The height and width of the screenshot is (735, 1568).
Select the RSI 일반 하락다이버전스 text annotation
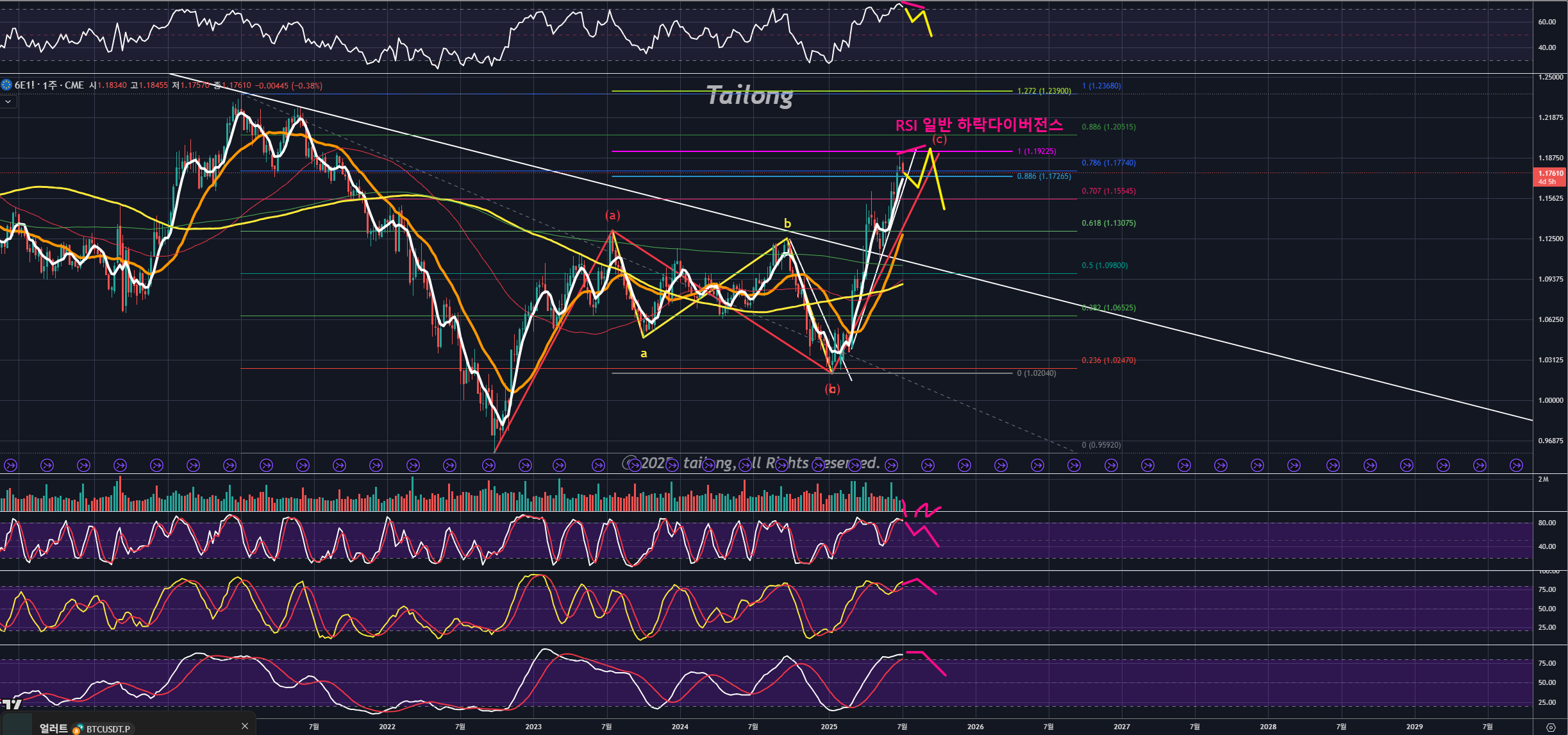pos(978,125)
